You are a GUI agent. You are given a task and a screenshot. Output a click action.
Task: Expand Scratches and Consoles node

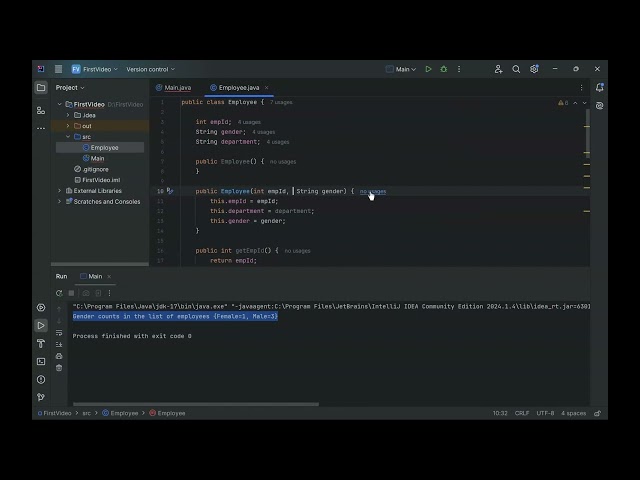[x=60, y=201]
